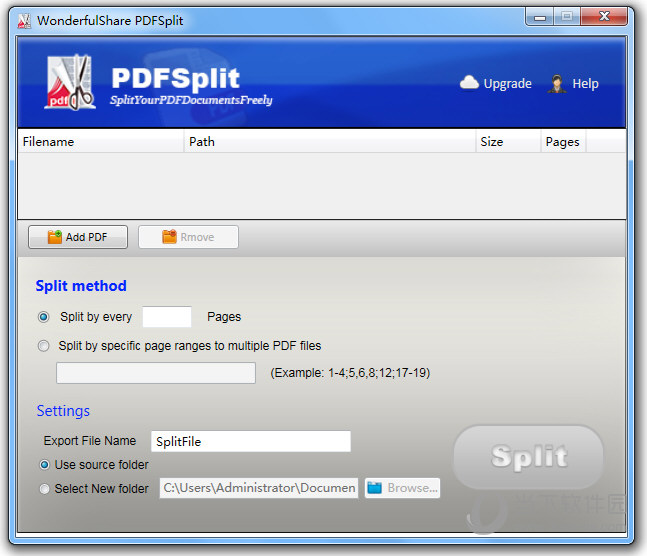Click the new folder path field

coord(259,488)
